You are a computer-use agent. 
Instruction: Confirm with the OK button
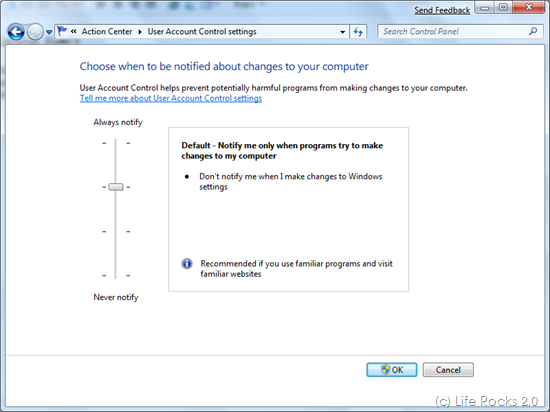tap(392, 370)
